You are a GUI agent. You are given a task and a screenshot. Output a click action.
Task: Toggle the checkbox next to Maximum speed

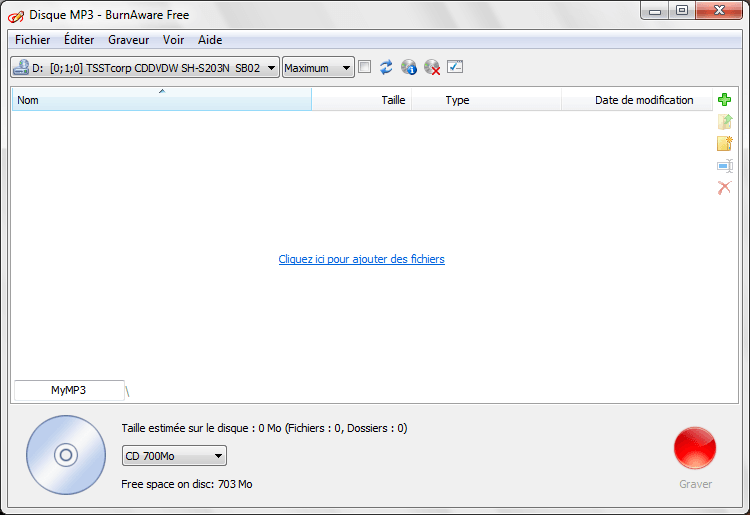[x=365, y=67]
